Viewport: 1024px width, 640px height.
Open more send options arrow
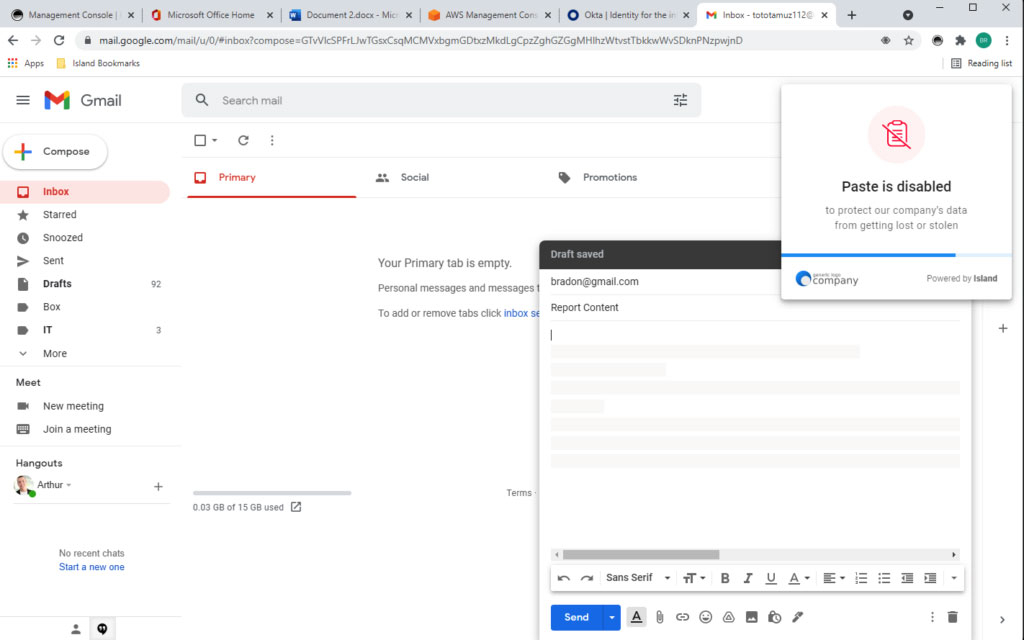612,617
